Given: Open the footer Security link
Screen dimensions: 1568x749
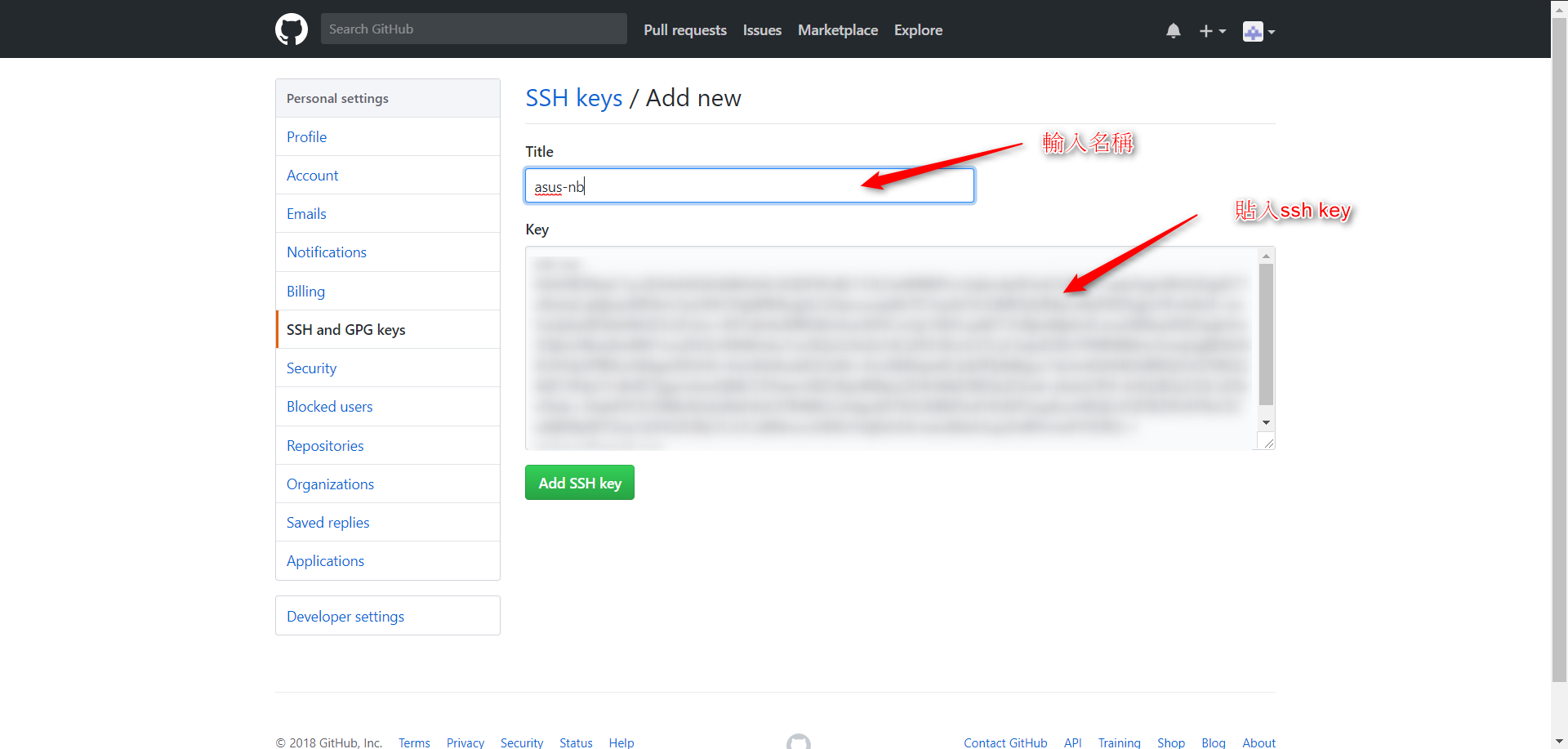Looking at the screenshot, I should point(522,742).
